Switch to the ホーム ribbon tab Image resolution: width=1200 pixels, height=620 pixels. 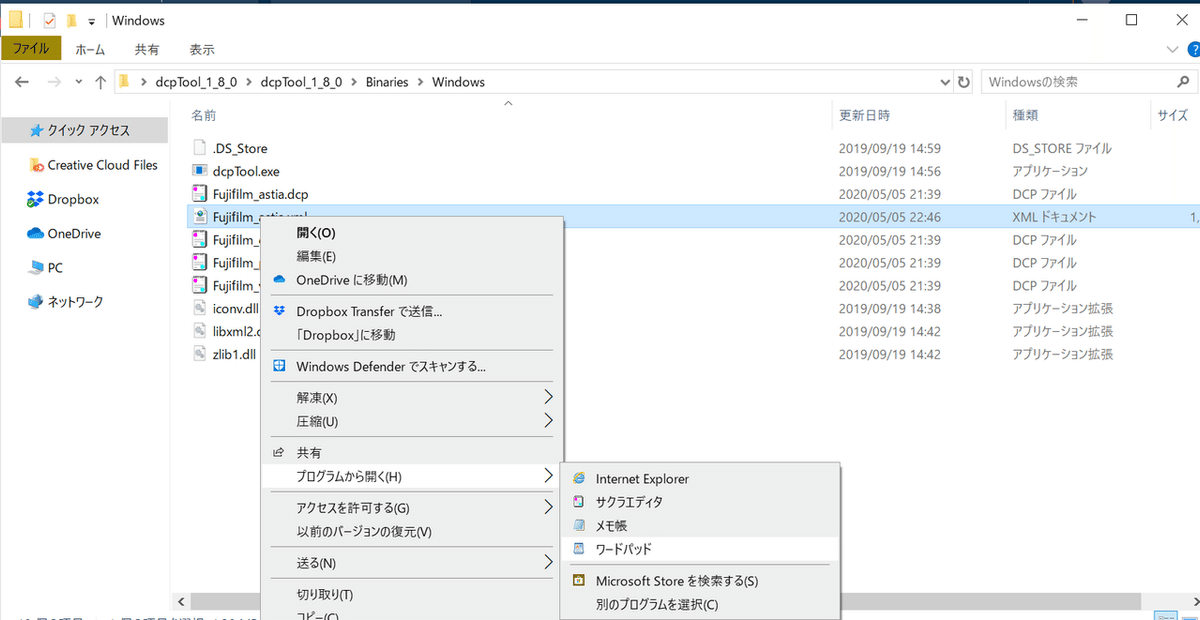(x=91, y=49)
